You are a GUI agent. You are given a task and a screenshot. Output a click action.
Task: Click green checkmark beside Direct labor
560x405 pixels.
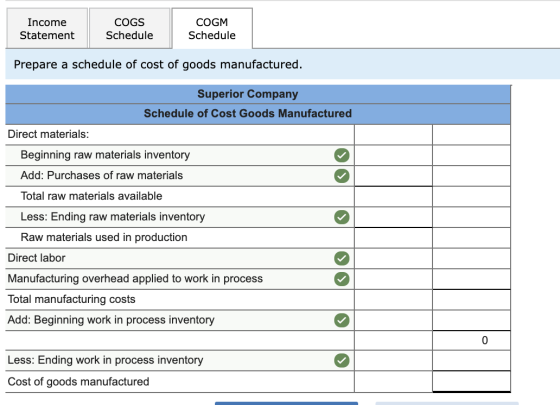tap(342, 258)
